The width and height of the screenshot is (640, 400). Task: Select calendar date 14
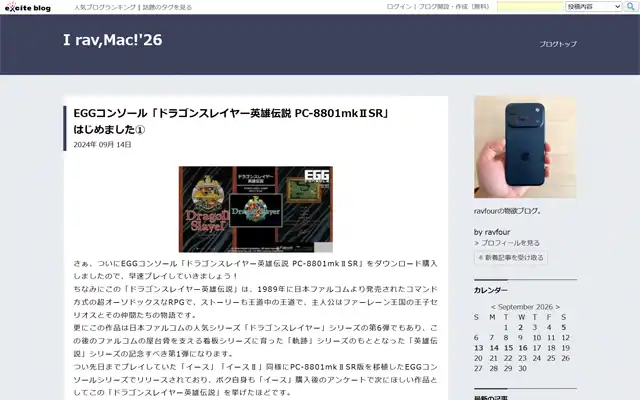click(494, 348)
